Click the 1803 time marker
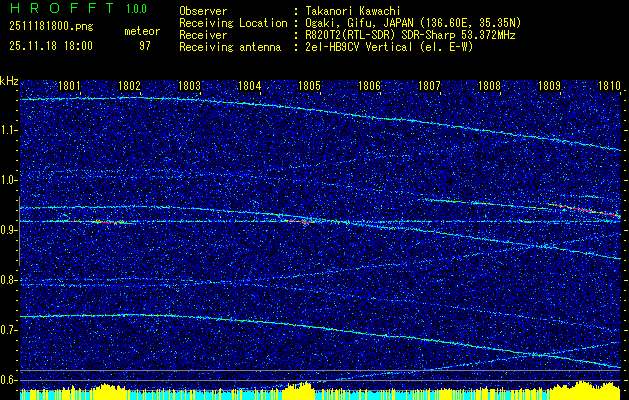Screen dimensions: 629x400 pyautogui.click(x=189, y=86)
